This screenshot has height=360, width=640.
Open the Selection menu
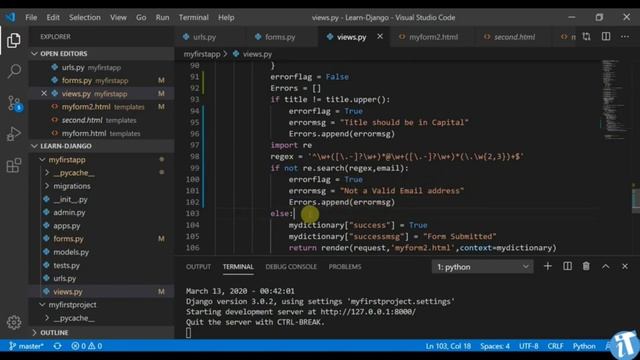click(x=84, y=18)
